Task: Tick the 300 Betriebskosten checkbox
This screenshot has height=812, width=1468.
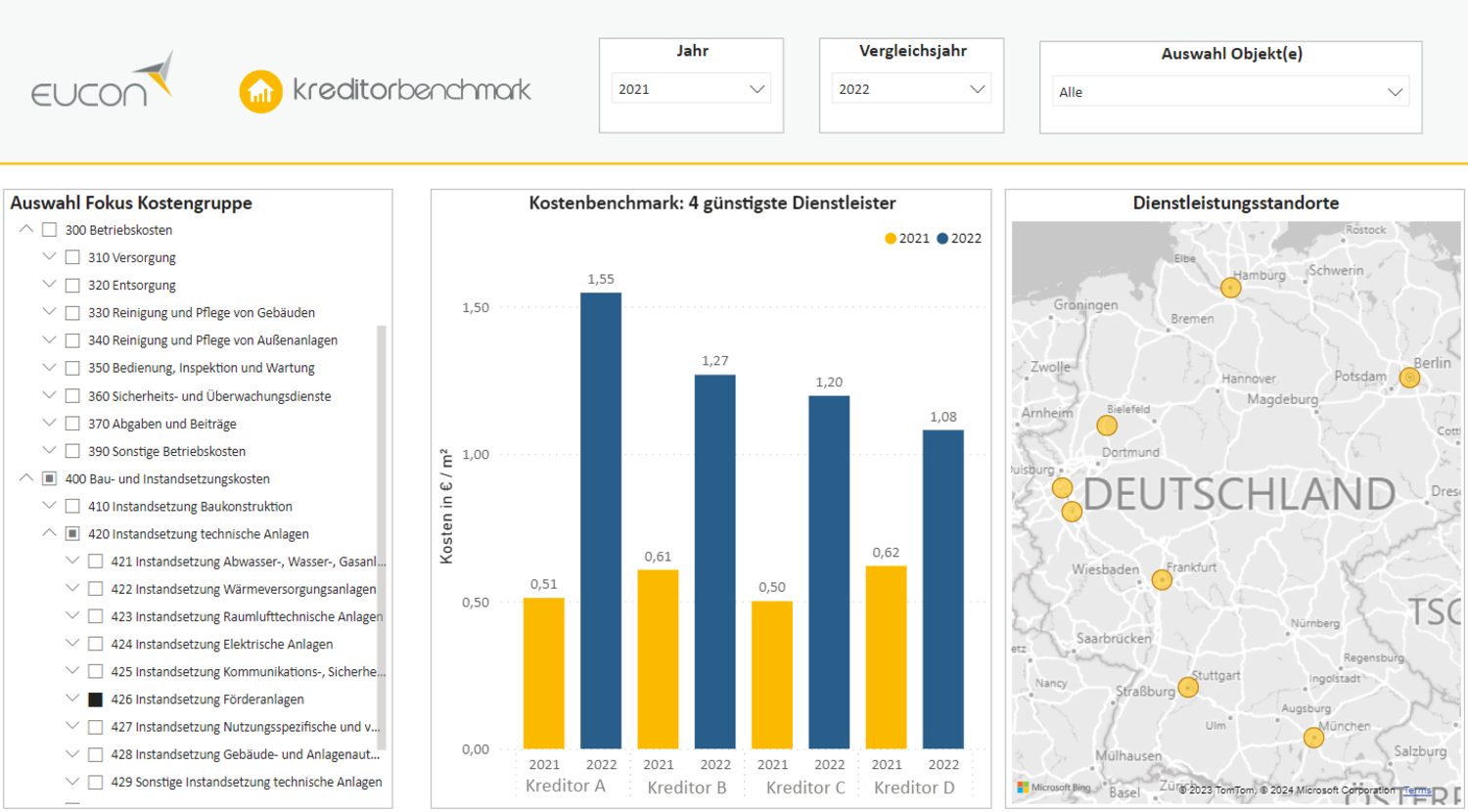Action: (49, 230)
